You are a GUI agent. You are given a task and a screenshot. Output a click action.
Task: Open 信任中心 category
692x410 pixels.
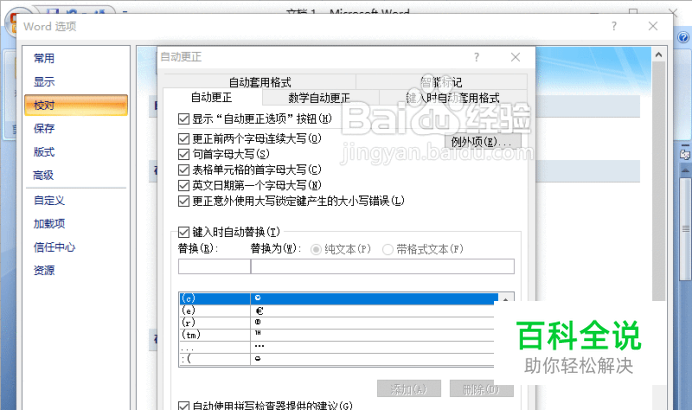(54, 247)
